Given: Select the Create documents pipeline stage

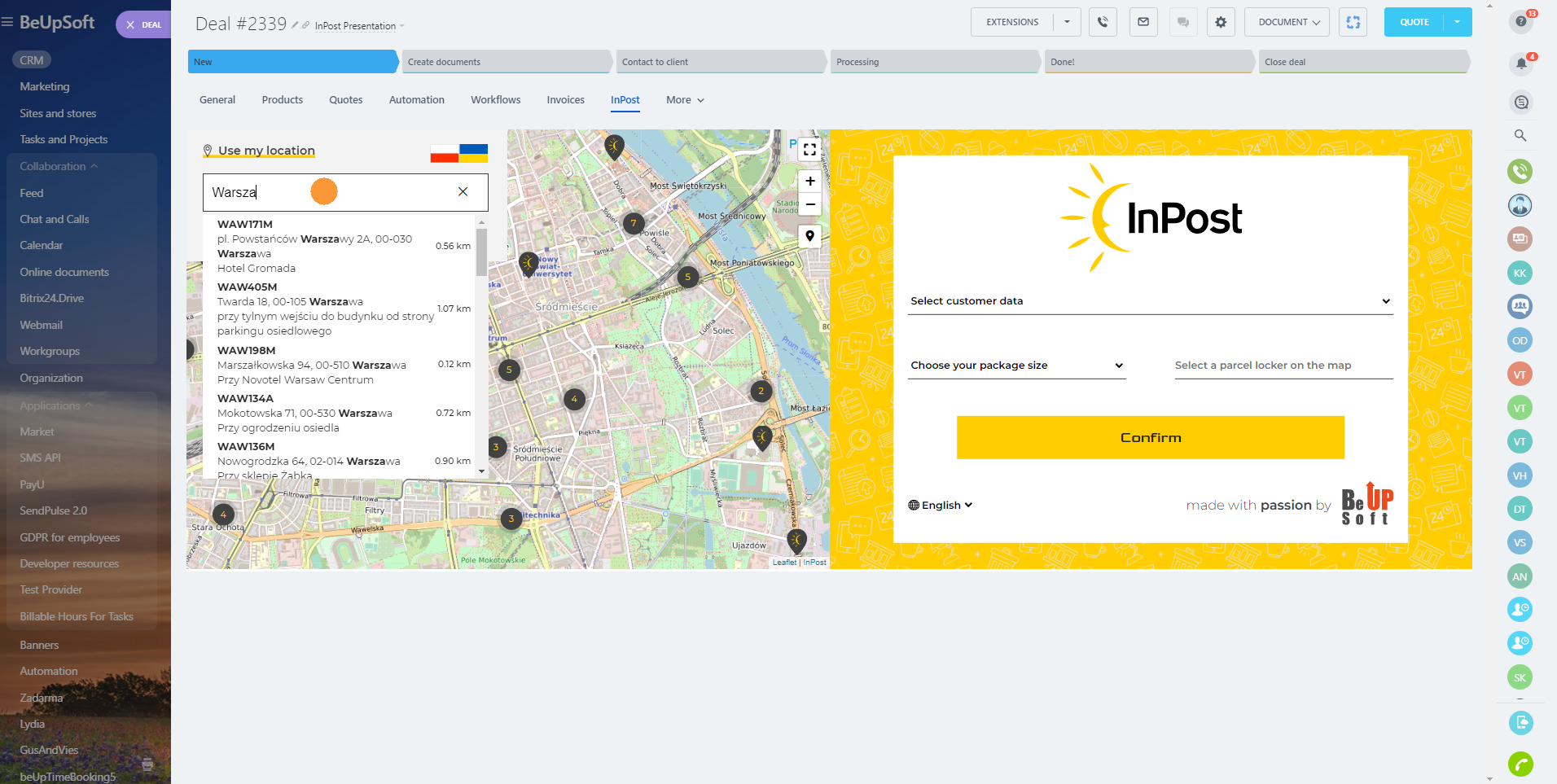Looking at the screenshot, I should [x=506, y=62].
